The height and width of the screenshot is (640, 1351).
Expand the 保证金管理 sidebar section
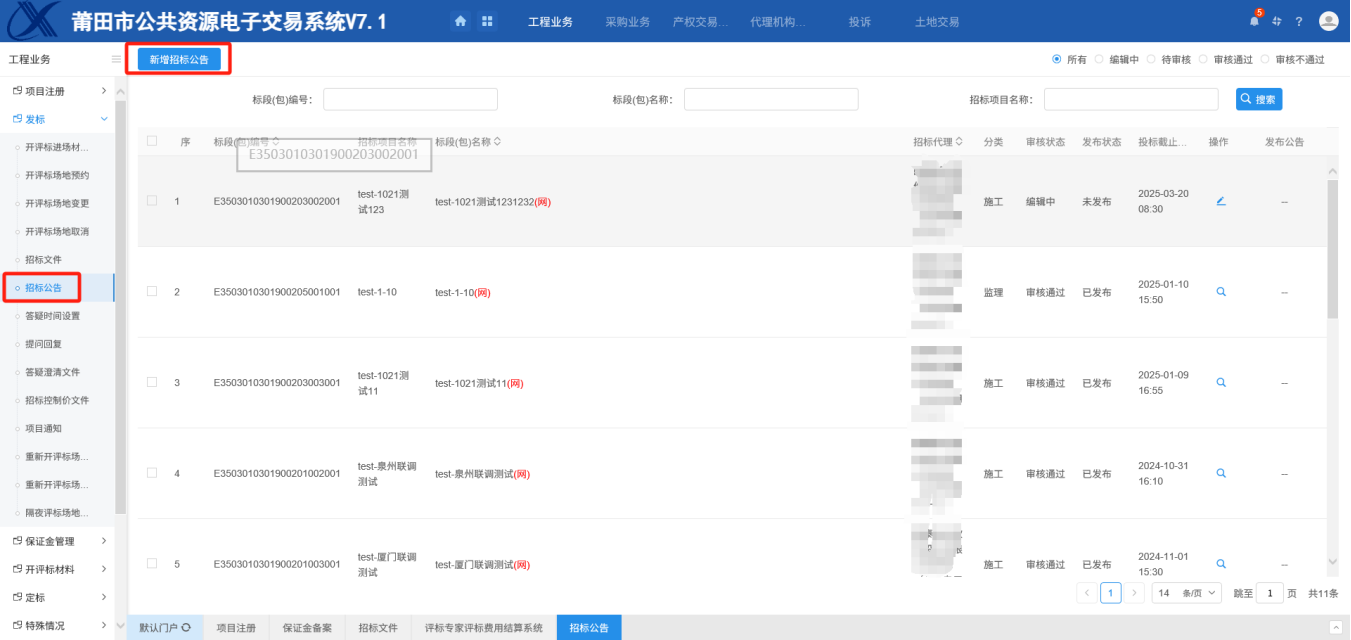(x=60, y=541)
